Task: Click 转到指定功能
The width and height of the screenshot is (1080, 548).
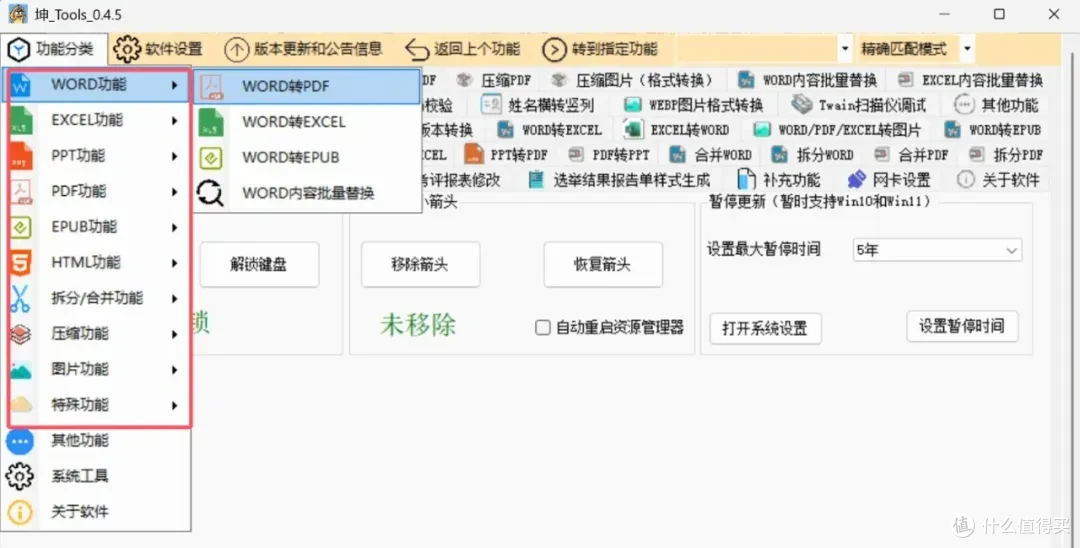Action: [x=601, y=49]
